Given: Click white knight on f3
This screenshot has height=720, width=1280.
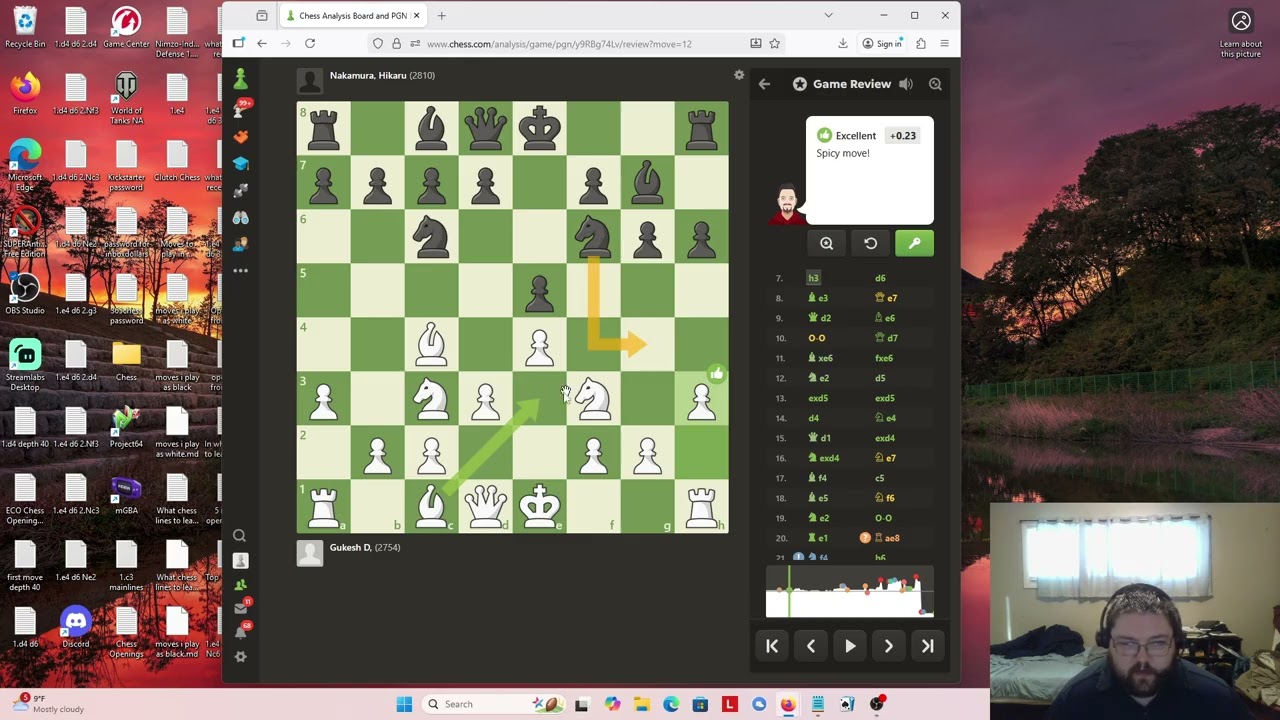Looking at the screenshot, I should (x=593, y=399).
